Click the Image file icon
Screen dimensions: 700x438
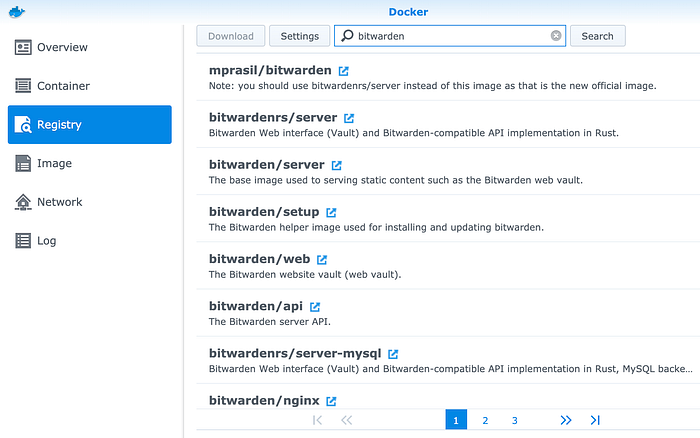[x=23, y=163]
